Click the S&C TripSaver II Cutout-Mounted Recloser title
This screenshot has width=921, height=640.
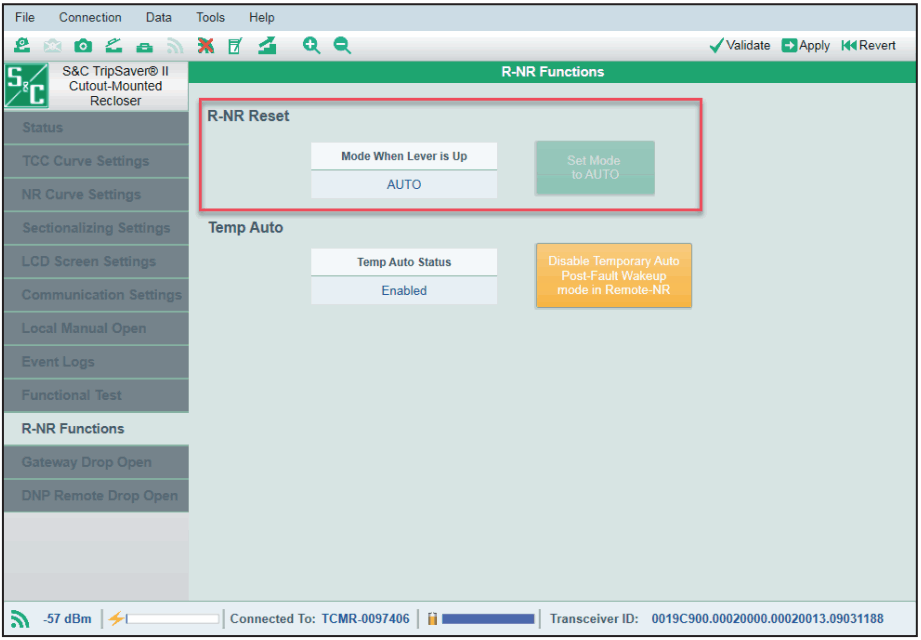point(115,86)
